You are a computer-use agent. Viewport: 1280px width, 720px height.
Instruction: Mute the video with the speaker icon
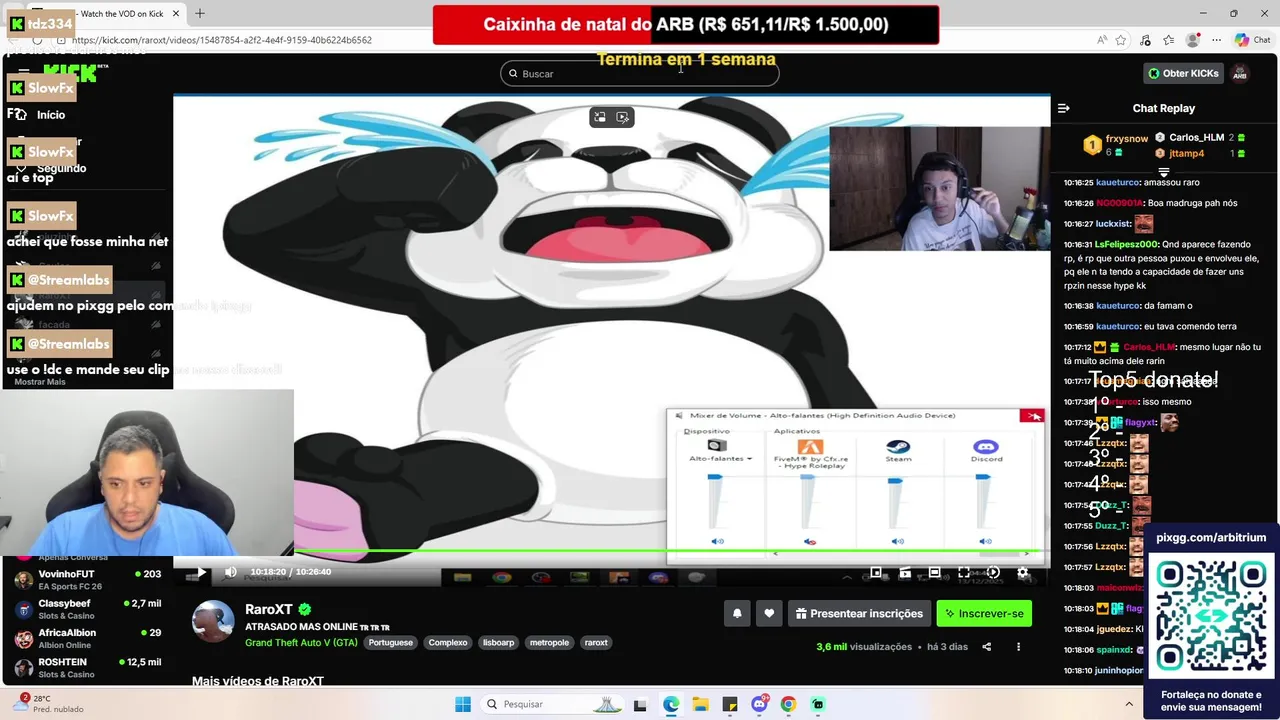click(231, 572)
